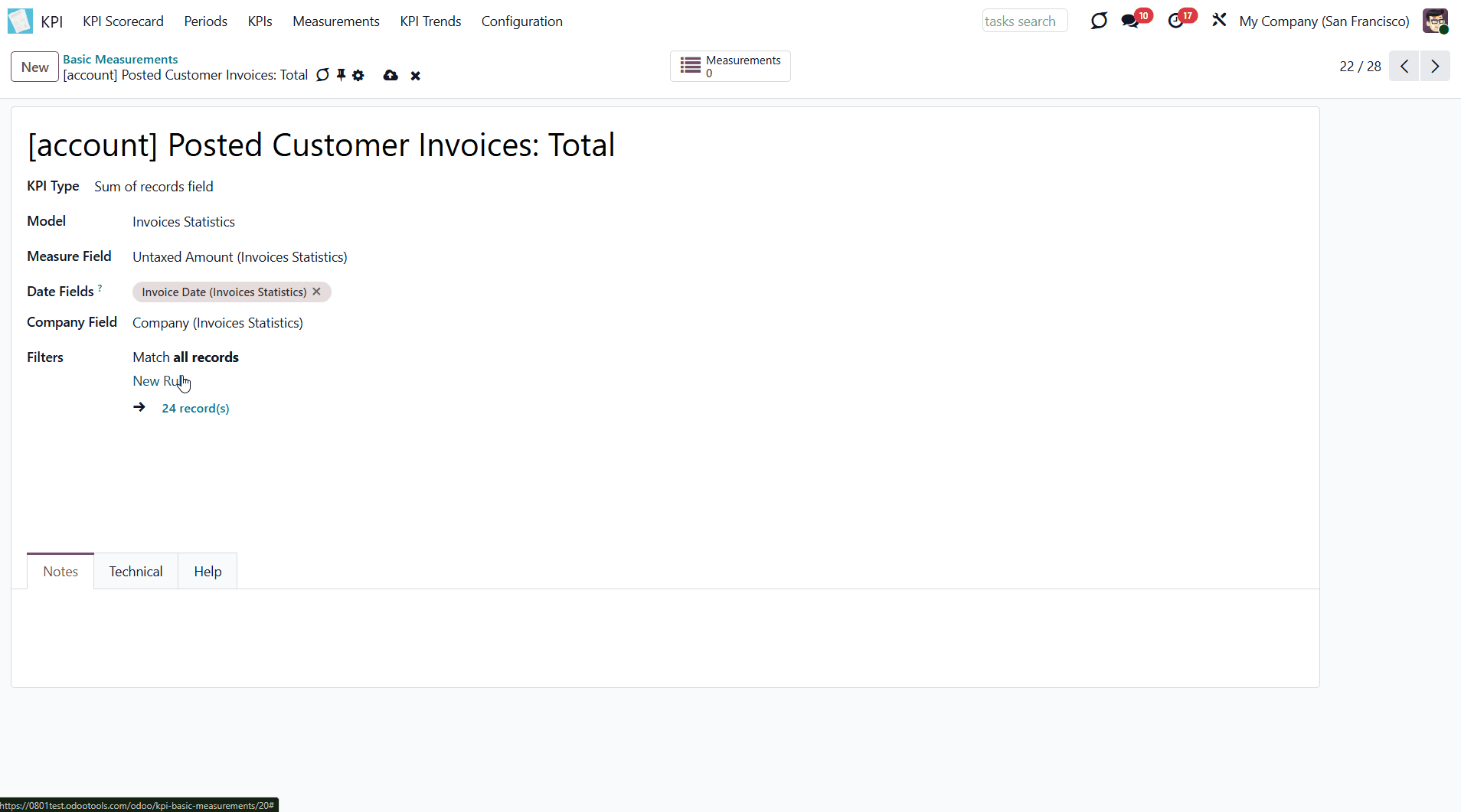1461x812 pixels.
Task: Remove the Invoice Date tag
Action: click(x=316, y=292)
